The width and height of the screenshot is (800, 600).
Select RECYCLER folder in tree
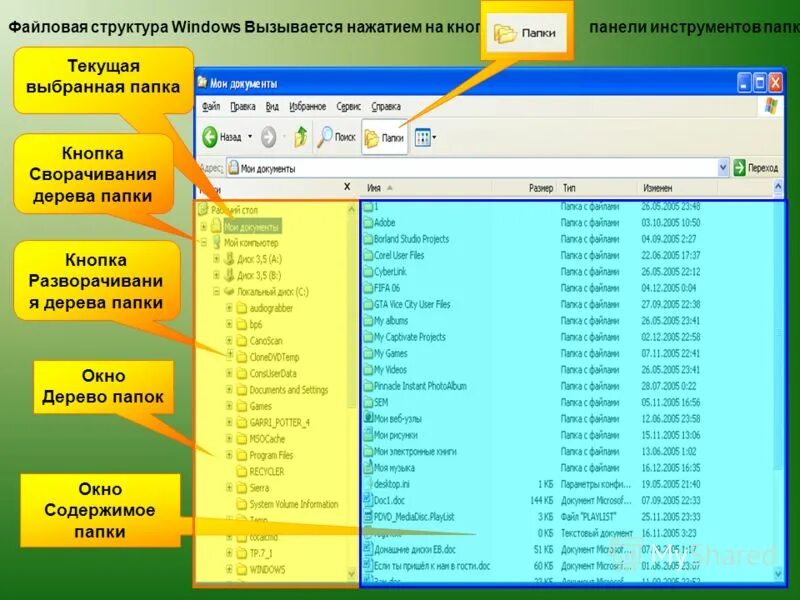[x=266, y=471]
